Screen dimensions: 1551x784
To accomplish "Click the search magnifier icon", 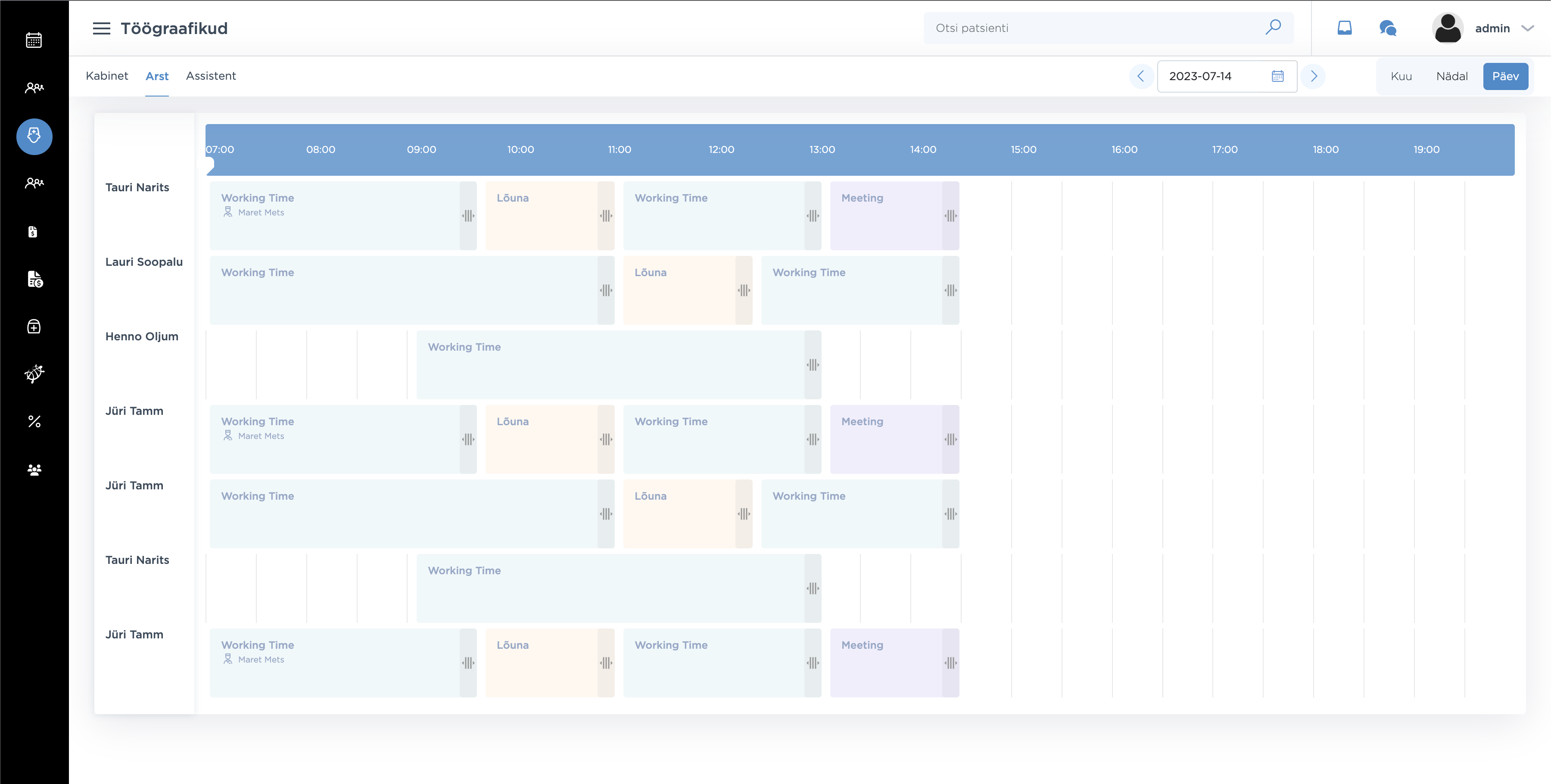I will [1273, 27].
